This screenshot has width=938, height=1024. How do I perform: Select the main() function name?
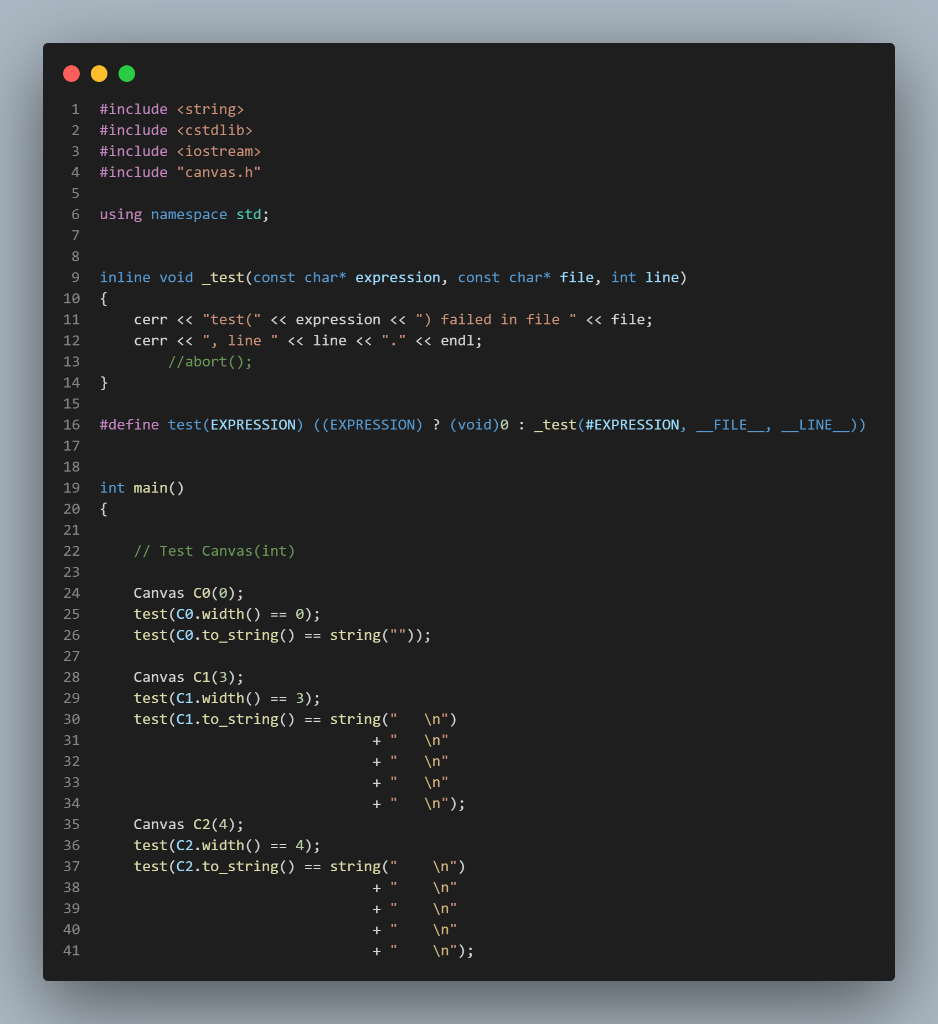click(x=153, y=487)
